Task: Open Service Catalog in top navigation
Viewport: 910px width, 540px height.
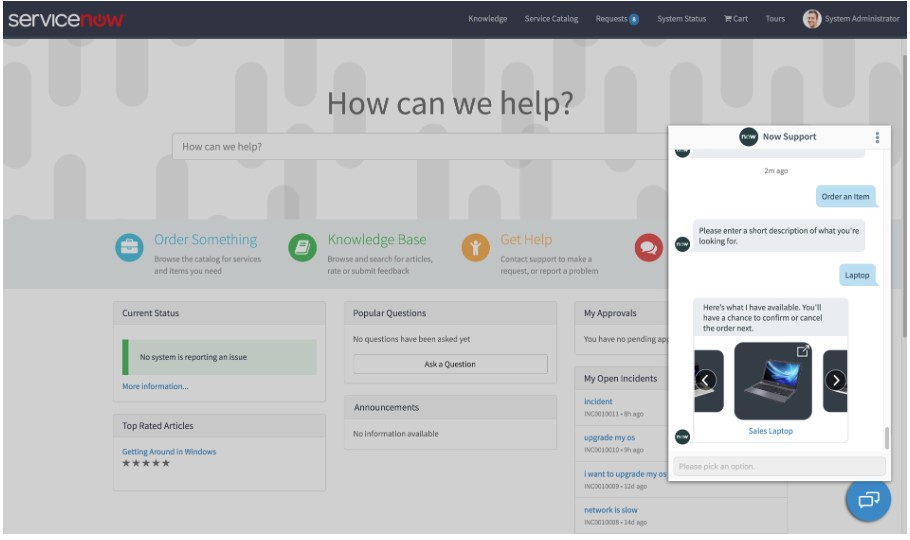Action: [x=551, y=19]
